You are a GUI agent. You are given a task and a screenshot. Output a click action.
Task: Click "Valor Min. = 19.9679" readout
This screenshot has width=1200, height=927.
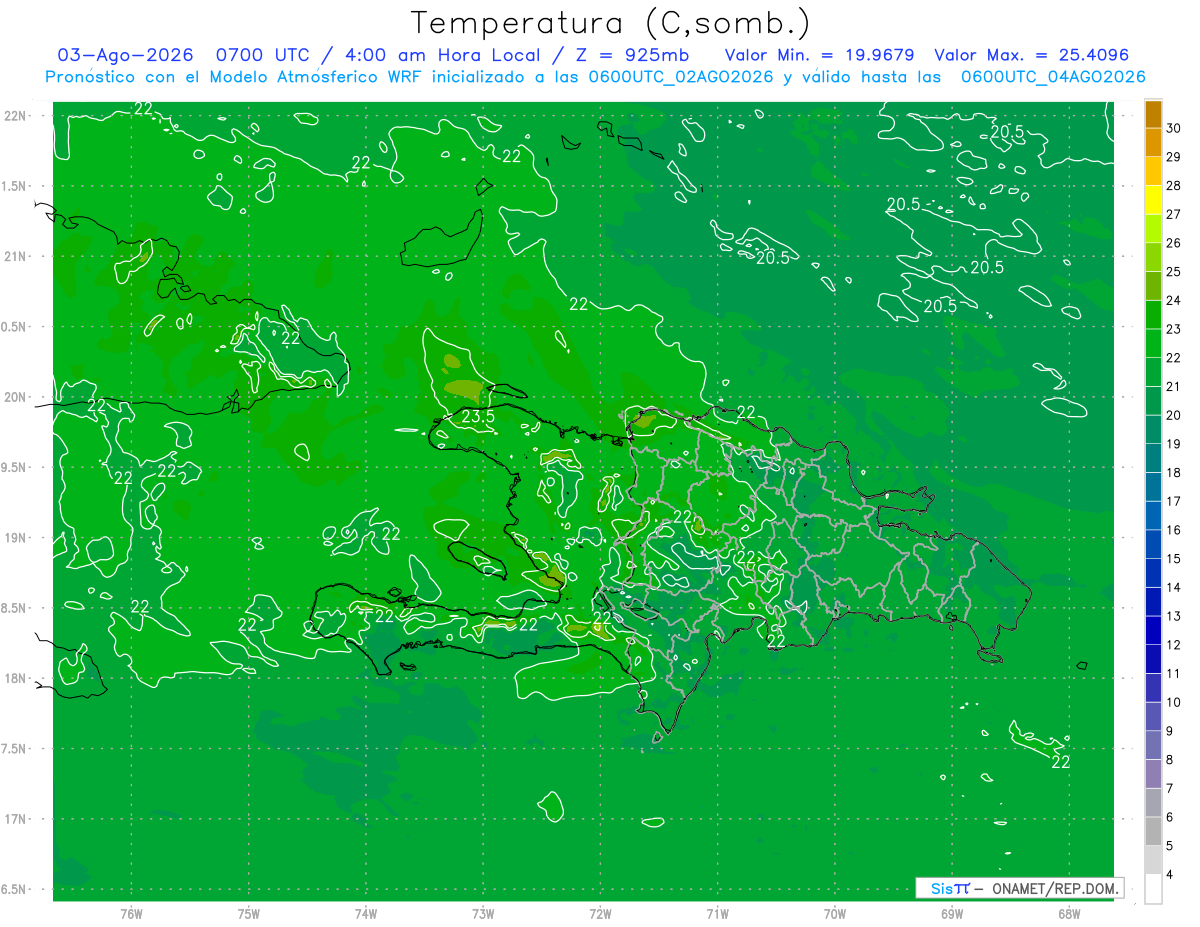pos(819,55)
